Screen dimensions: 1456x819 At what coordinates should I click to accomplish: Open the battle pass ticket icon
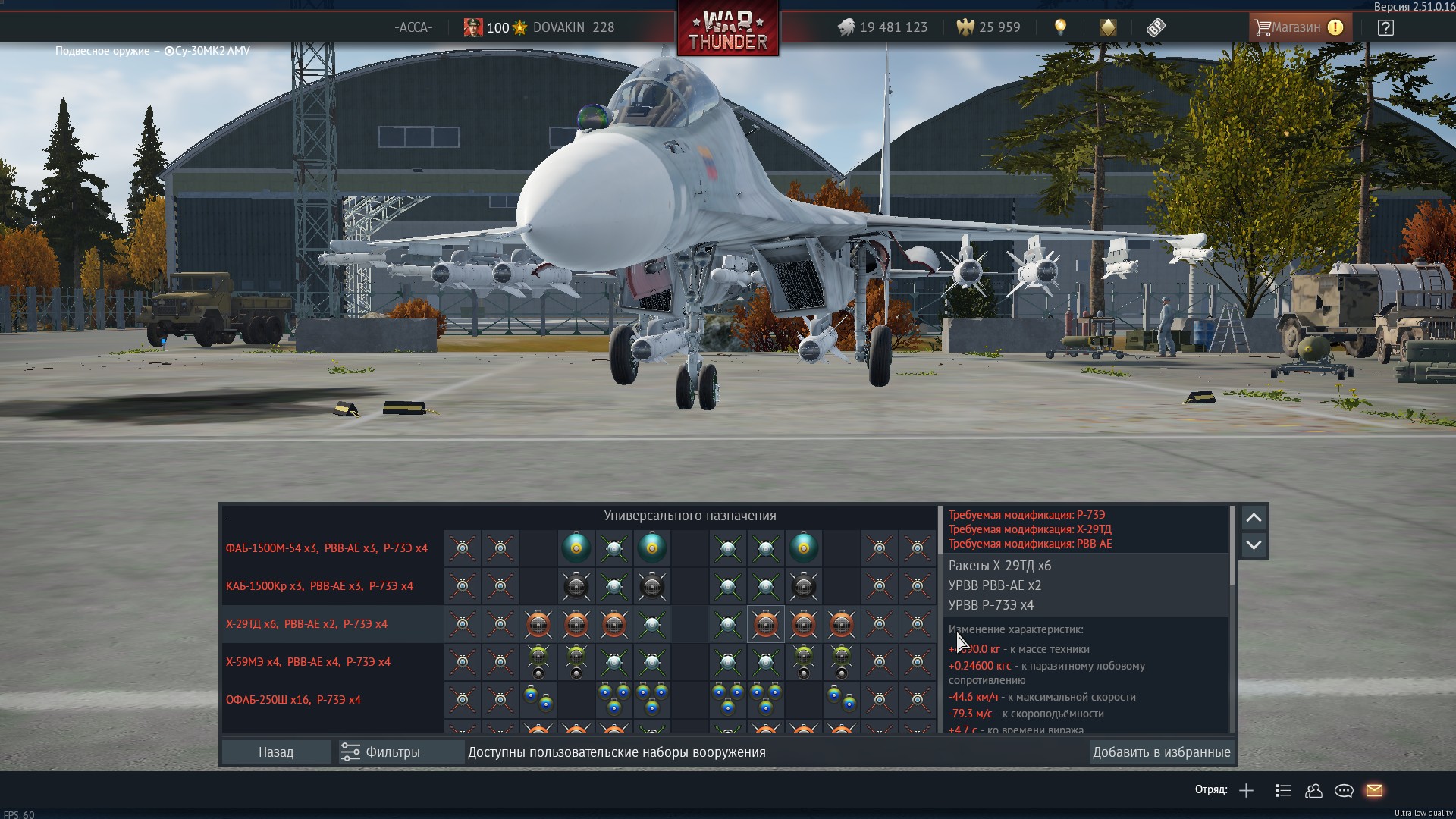1155,28
